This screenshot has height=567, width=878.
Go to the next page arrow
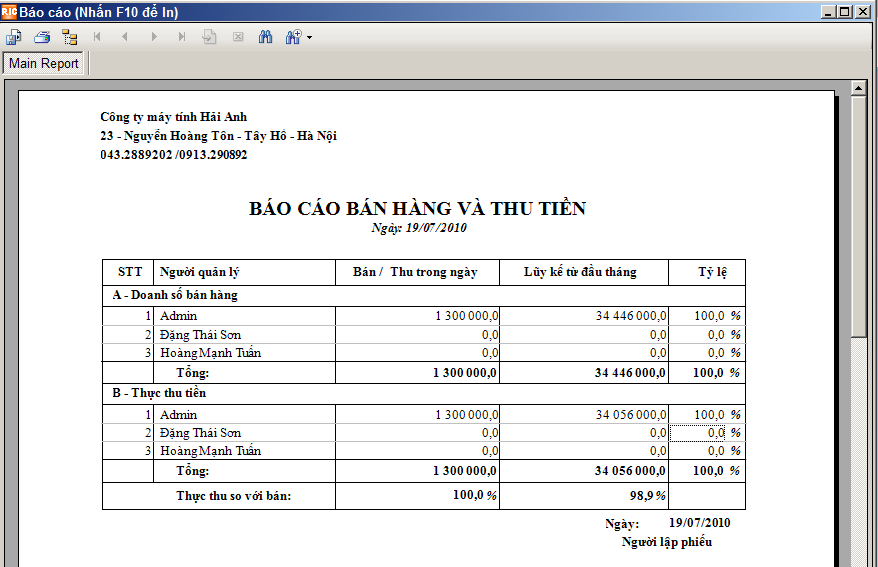coord(154,37)
